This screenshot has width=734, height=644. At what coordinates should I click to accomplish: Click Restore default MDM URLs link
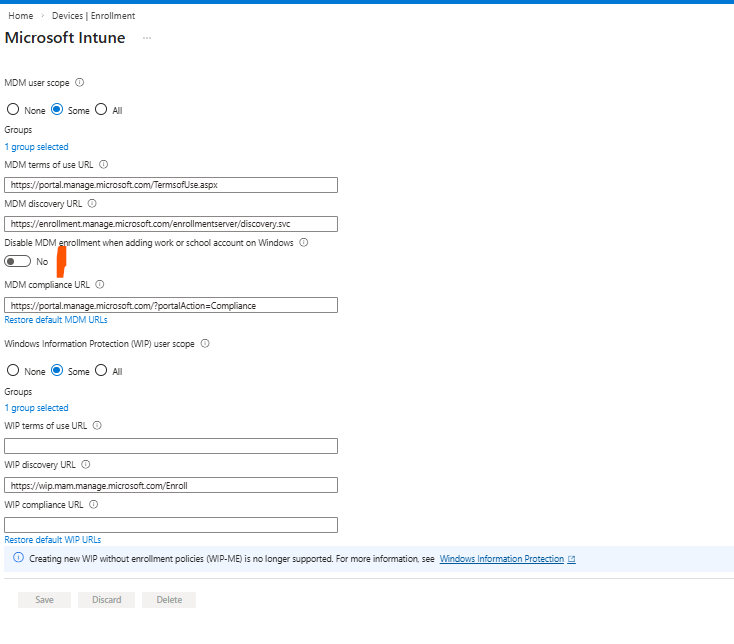point(56,320)
